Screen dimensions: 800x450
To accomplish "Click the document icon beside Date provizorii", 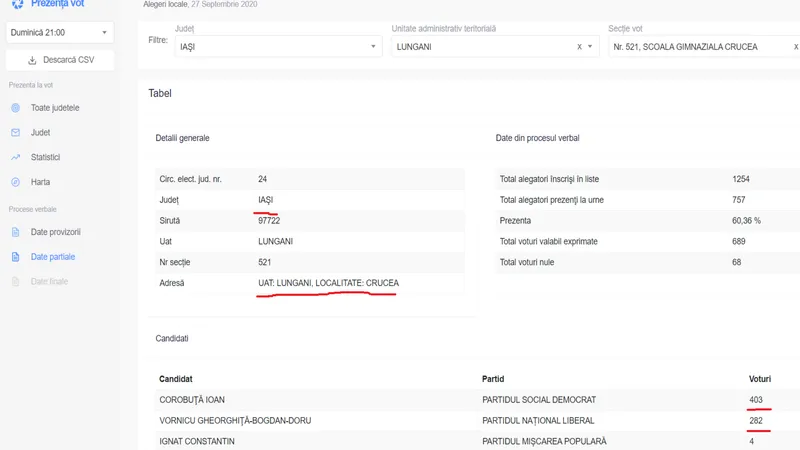I will (15, 232).
